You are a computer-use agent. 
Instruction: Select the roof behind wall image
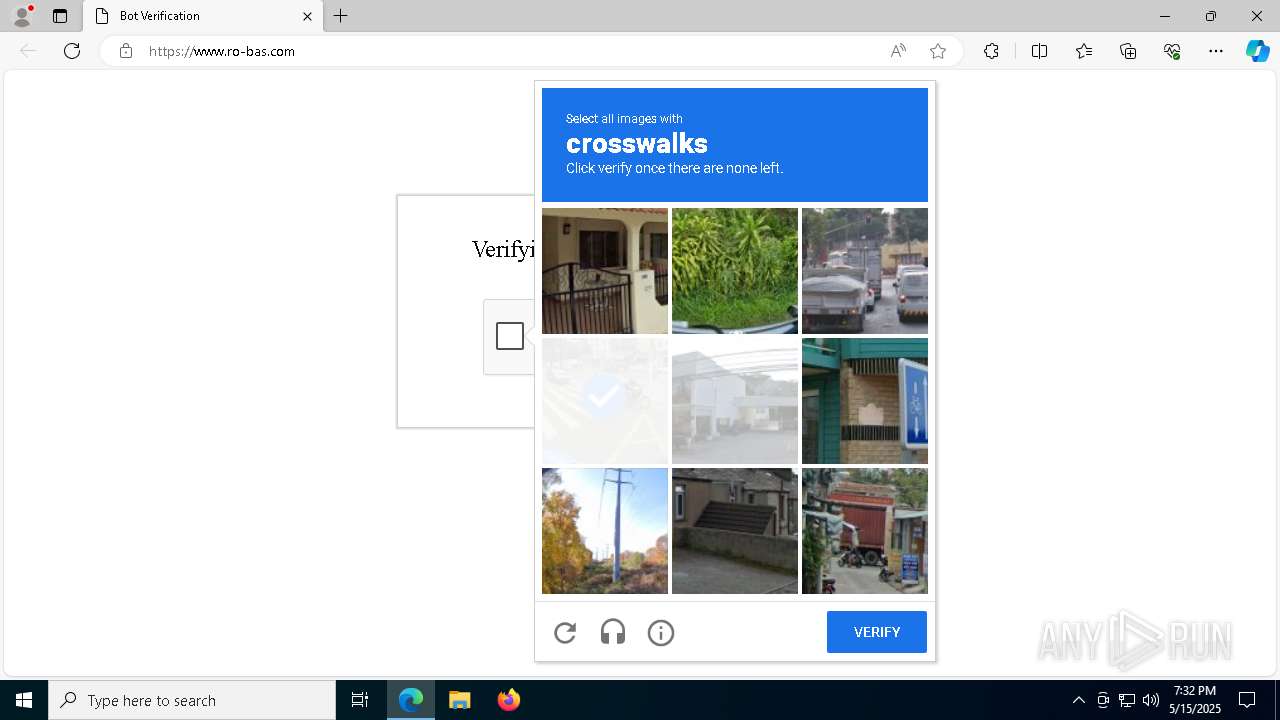pos(735,531)
